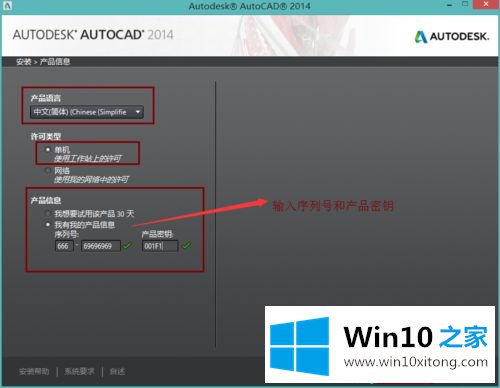Choose 我有我的产品信息 option
Screen dimensions: 500x388
click(48, 225)
